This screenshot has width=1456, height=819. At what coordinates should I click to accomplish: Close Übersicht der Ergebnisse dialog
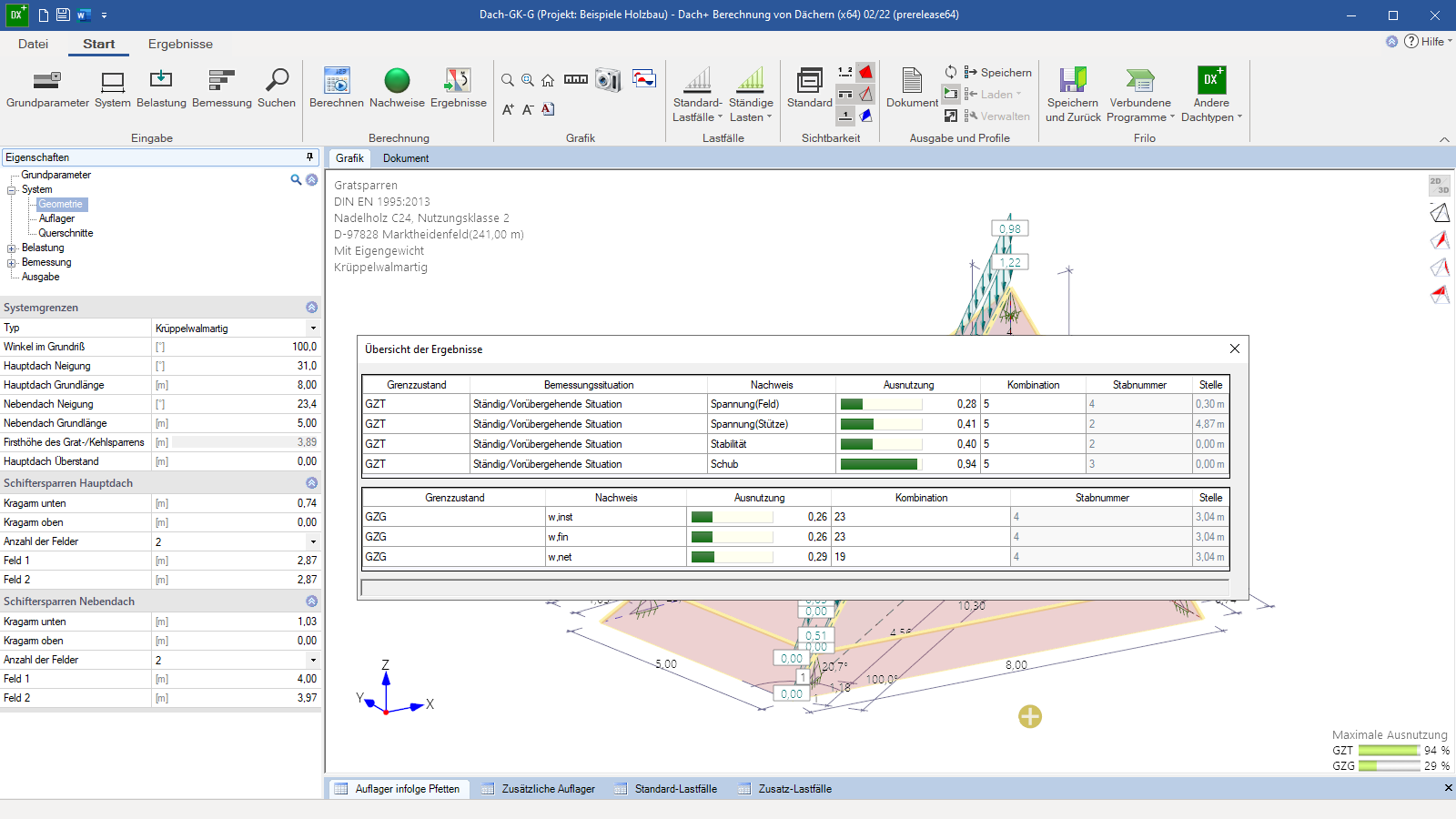[1235, 349]
